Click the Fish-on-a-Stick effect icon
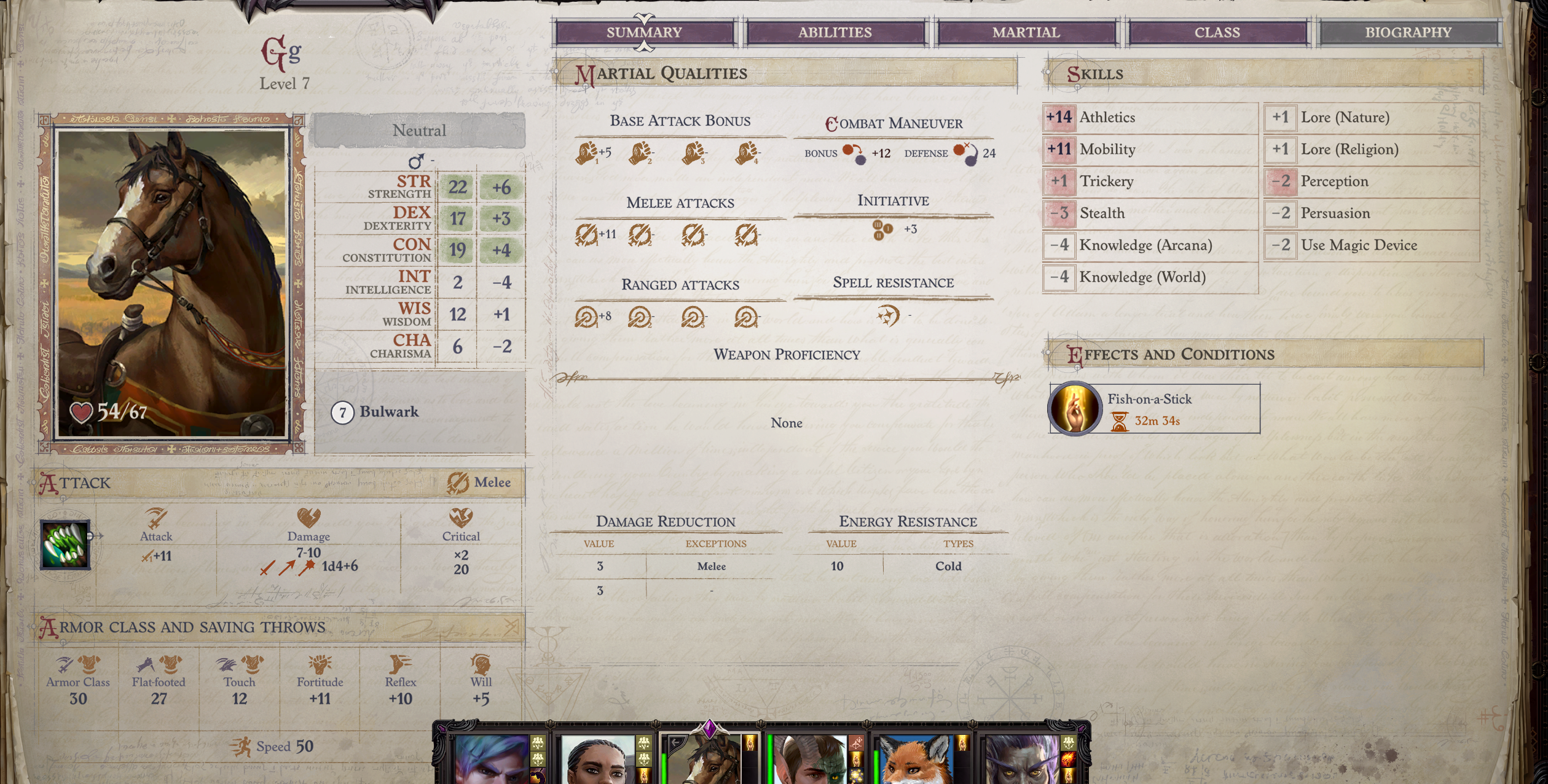 click(x=1074, y=409)
